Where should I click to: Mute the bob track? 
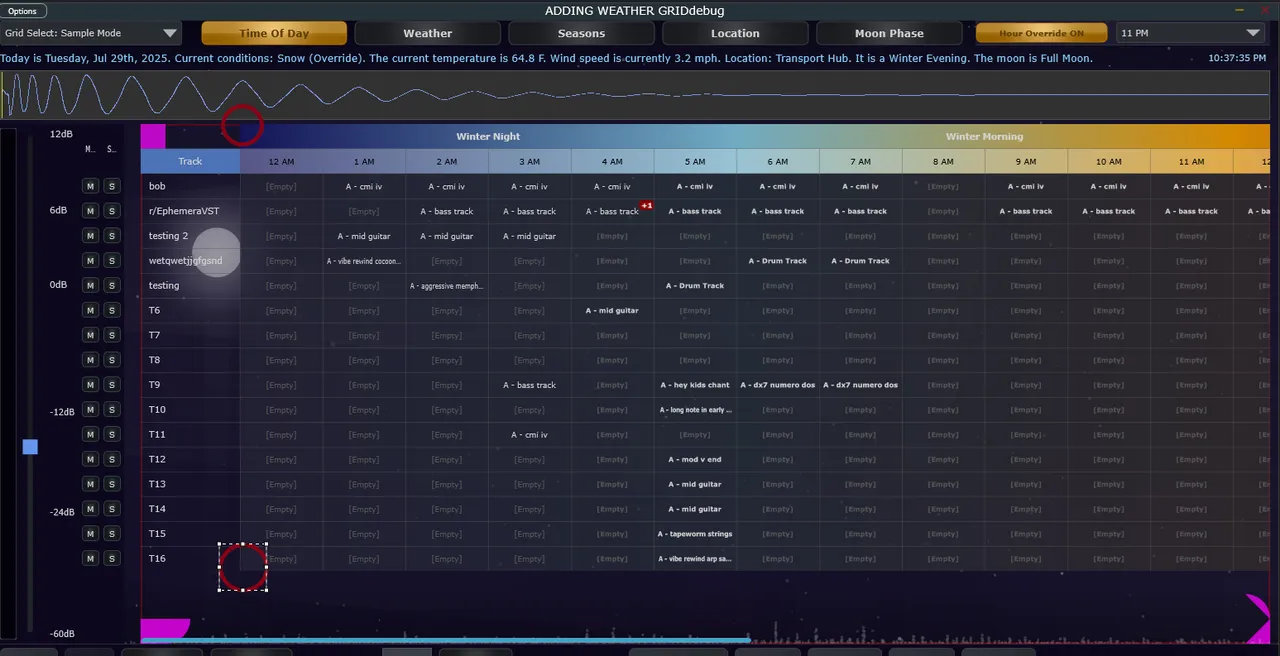(90, 186)
